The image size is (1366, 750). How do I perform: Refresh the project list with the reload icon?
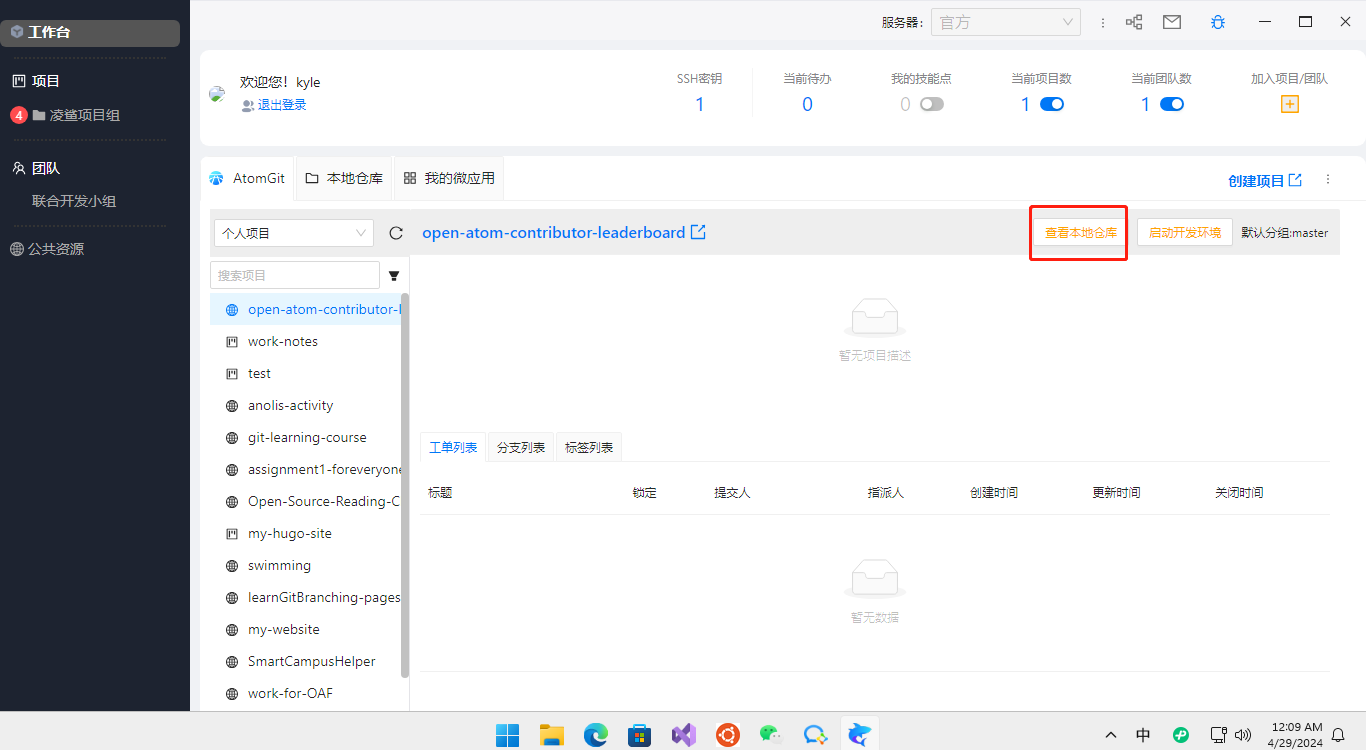(396, 233)
